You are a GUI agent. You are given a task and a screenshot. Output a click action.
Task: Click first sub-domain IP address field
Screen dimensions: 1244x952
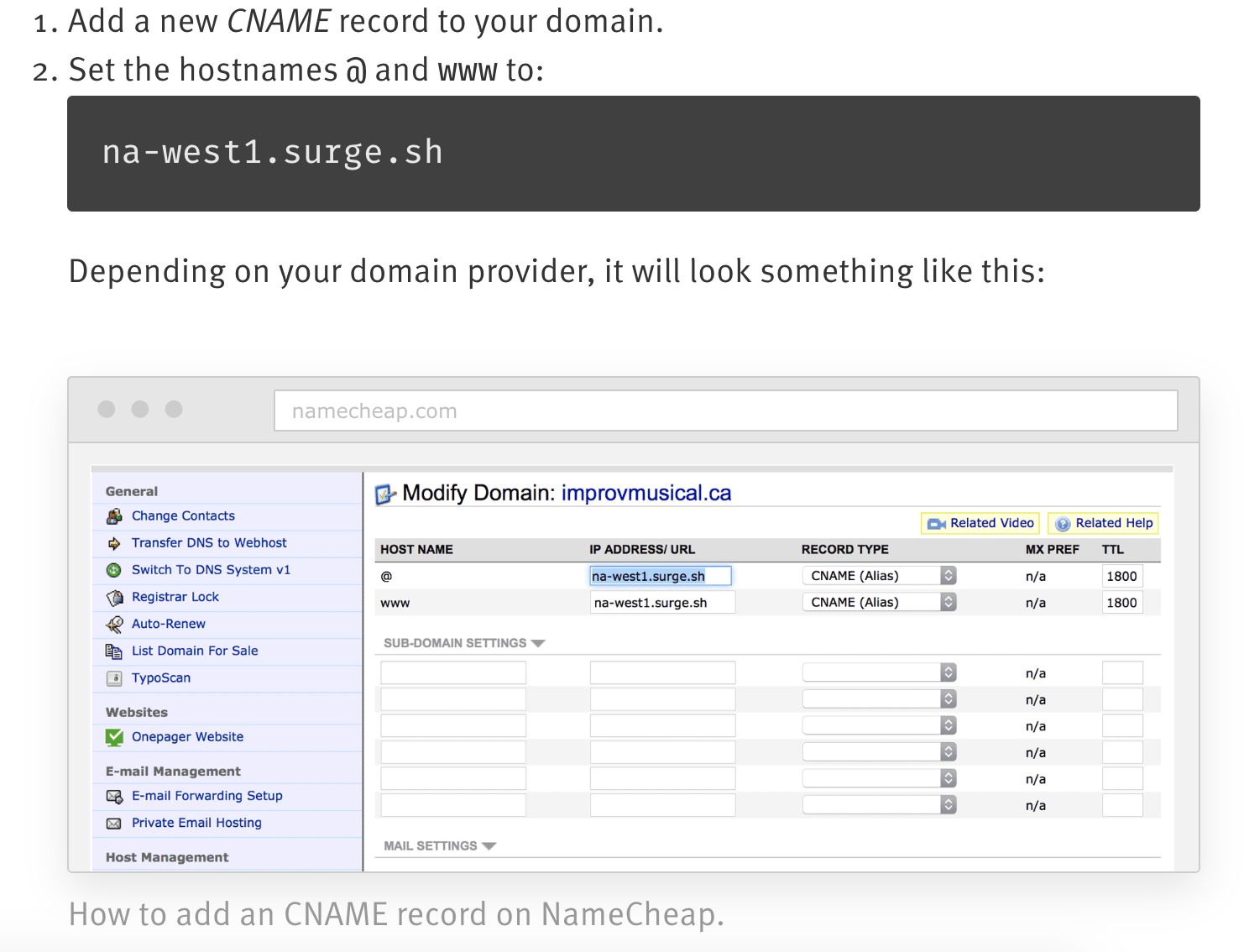coord(662,672)
